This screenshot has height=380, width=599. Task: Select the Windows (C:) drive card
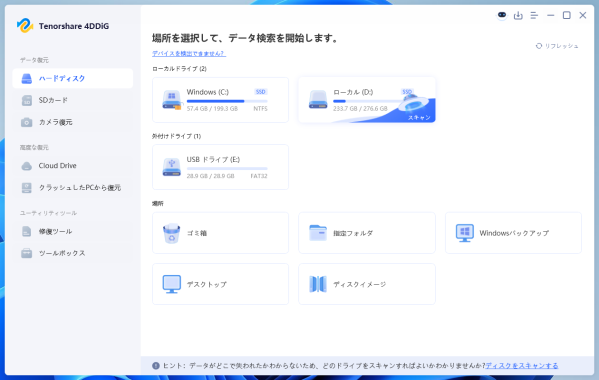[x=220, y=100]
